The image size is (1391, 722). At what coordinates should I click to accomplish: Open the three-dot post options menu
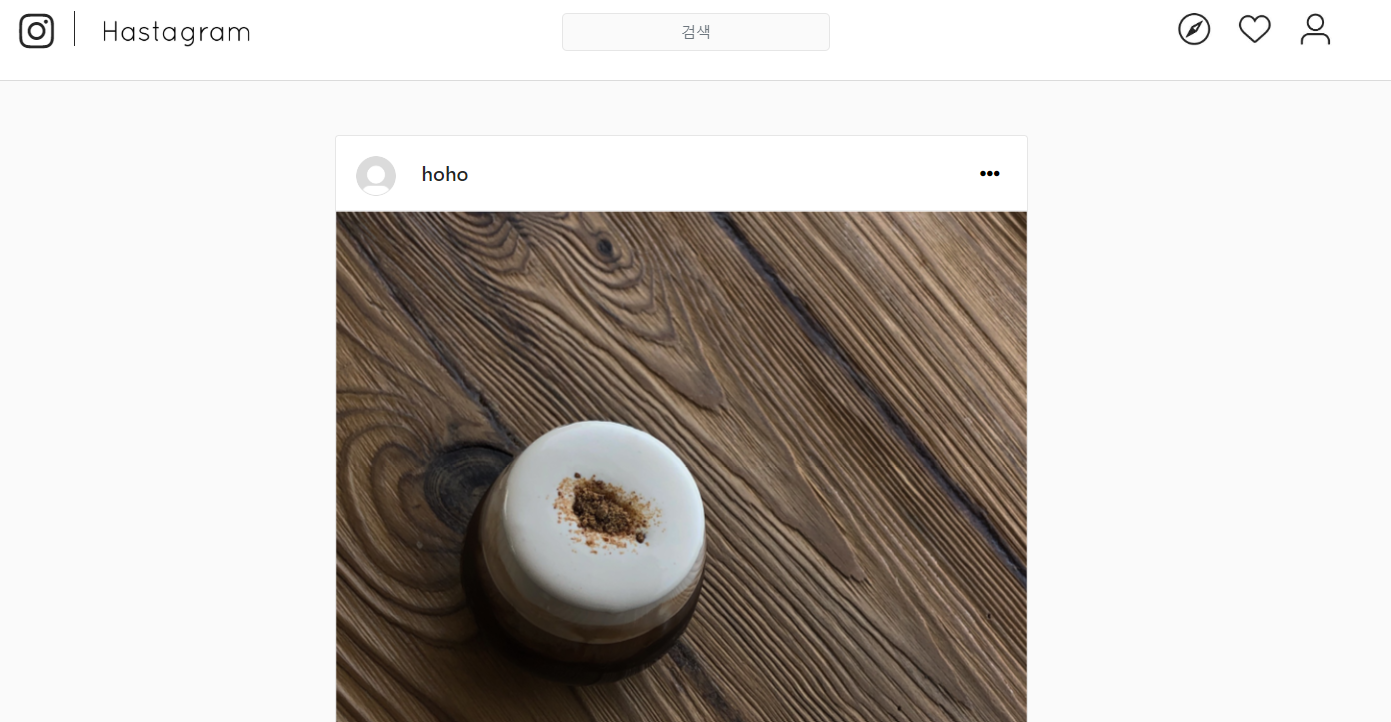coord(989,174)
